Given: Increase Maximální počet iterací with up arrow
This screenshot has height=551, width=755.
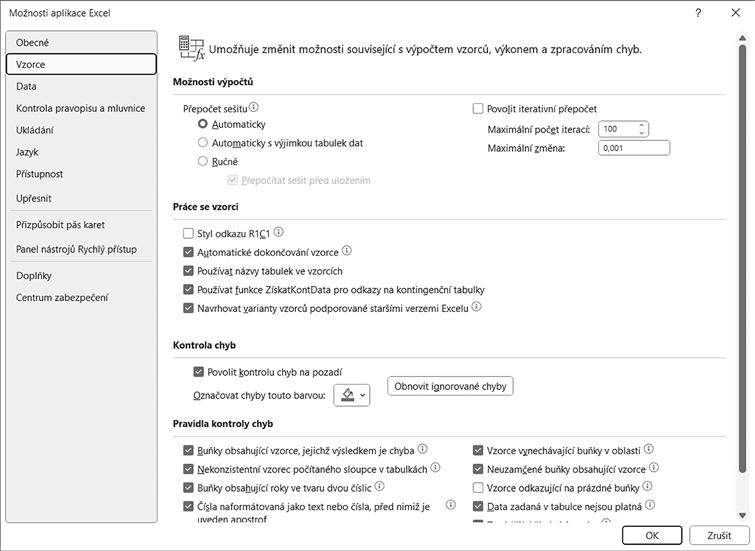Looking at the screenshot, I should [642, 125].
